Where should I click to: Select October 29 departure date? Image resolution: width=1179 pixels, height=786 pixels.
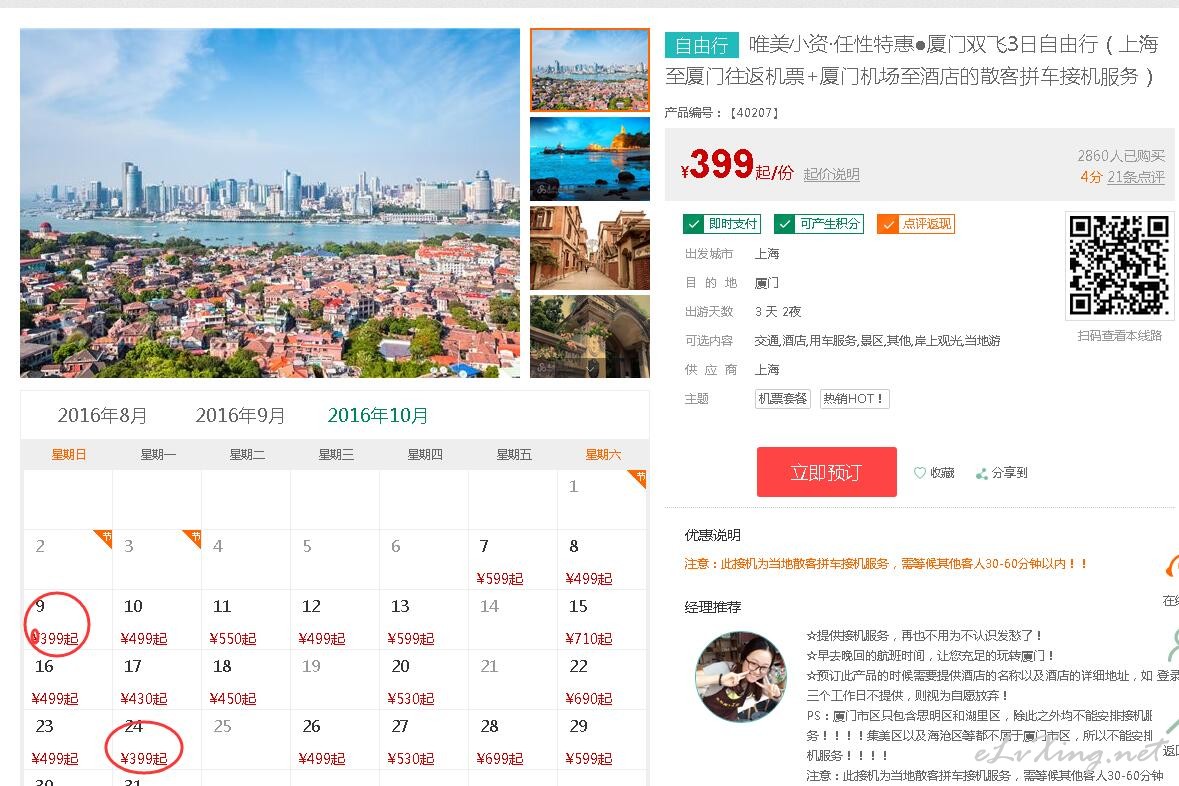[602, 740]
